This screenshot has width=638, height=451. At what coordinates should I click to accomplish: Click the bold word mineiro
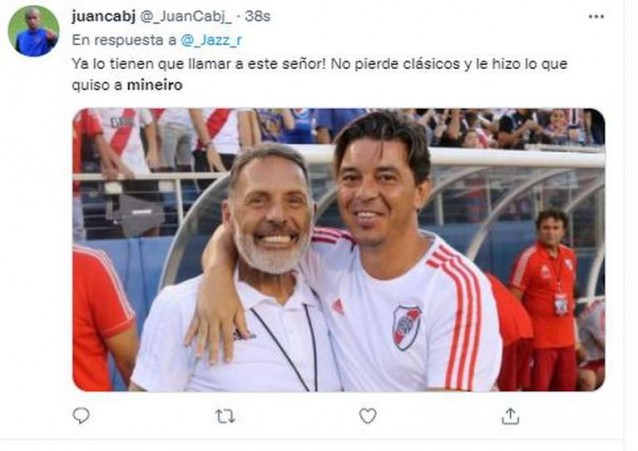click(155, 85)
